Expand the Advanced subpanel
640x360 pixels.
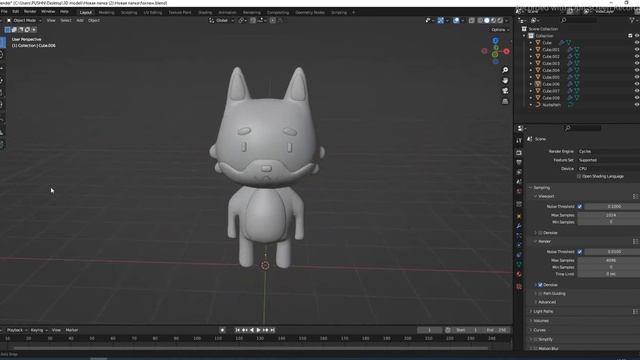pos(546,302)
